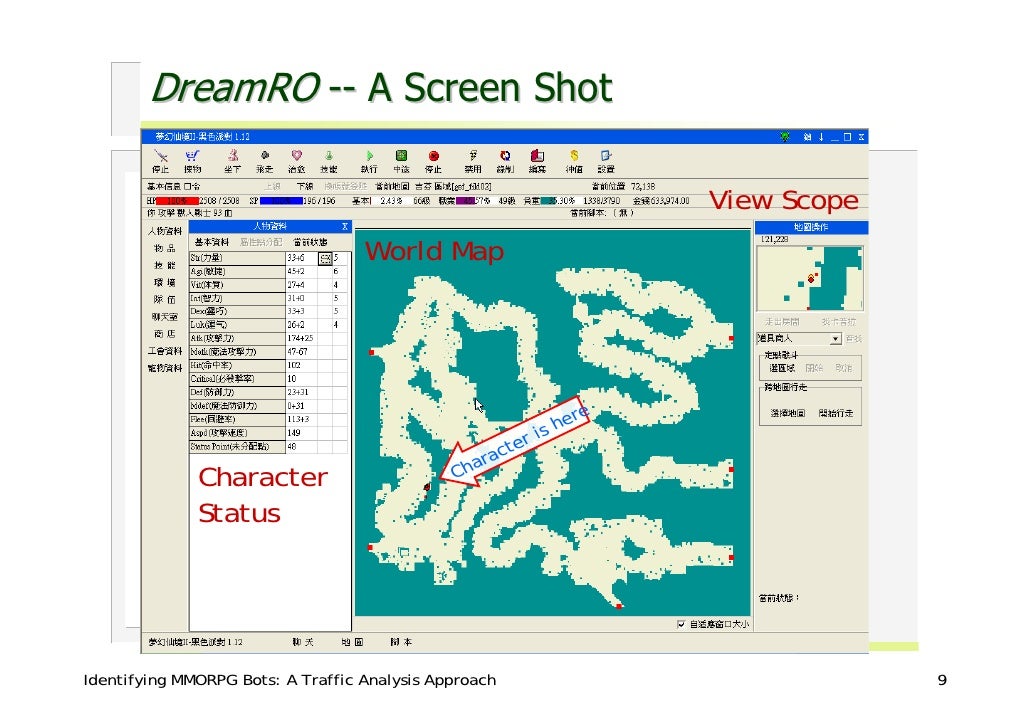1030x728 pixels.
Task: Click the Luk value cell "26+2"
Action: click(x=302, y=325)
